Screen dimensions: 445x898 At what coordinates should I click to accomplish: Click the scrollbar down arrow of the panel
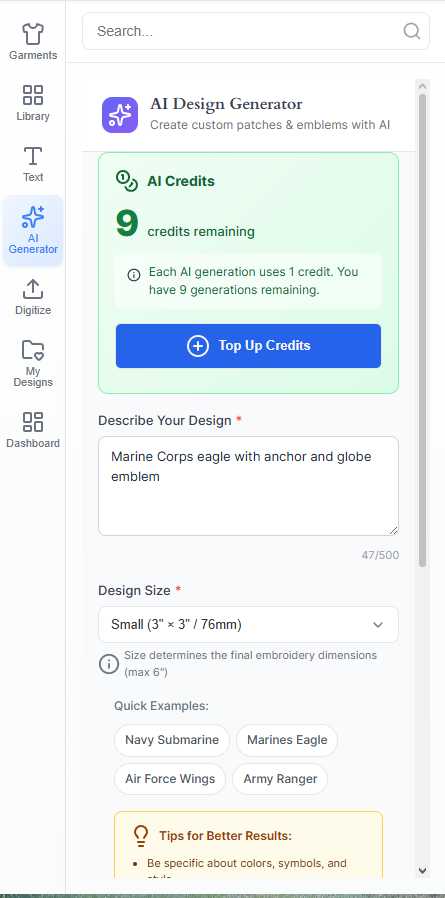pos(423,871)
